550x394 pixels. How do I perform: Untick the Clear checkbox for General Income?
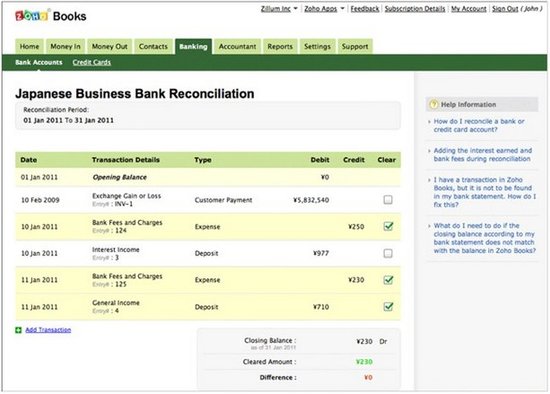pos(388,307)
